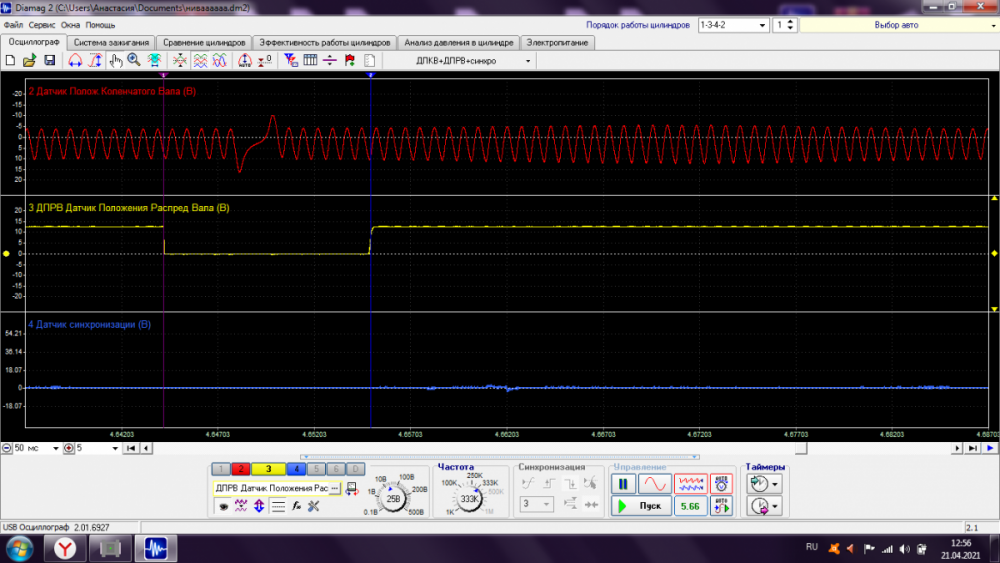Image resolution: width=1000 pixels, height=563 pixels.
Task: Click the Частота frequency dial knob
Action: coord(468,498)
